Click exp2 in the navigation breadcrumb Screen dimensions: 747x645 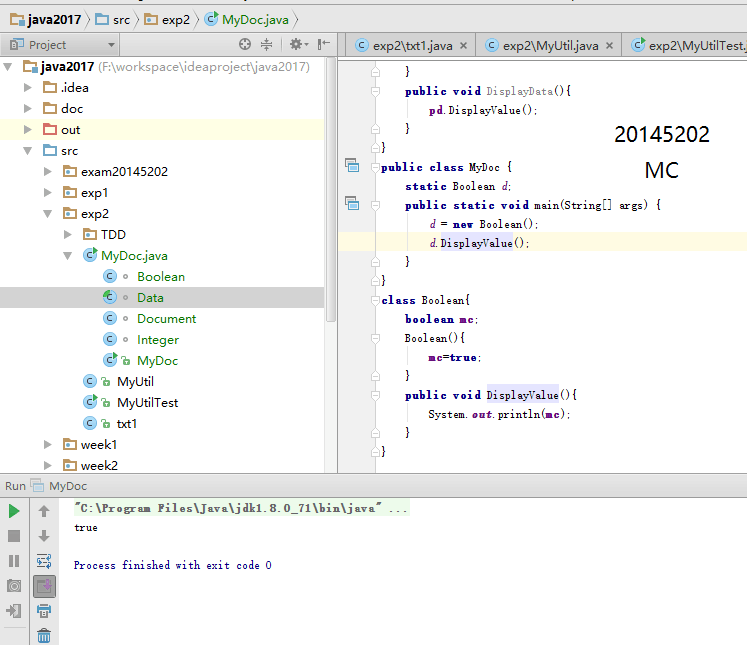[167, 20]
